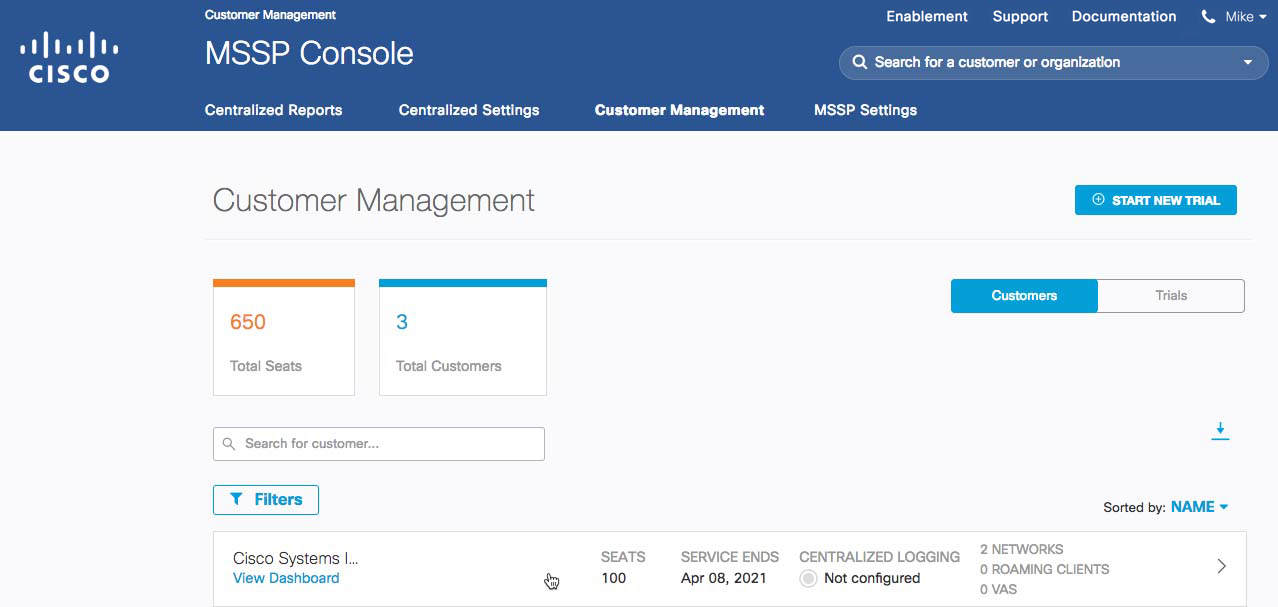The height and width of the screenshot is (607, 1278).
Task: Click the funnel icon on Filters
Action: pos(236,499)
